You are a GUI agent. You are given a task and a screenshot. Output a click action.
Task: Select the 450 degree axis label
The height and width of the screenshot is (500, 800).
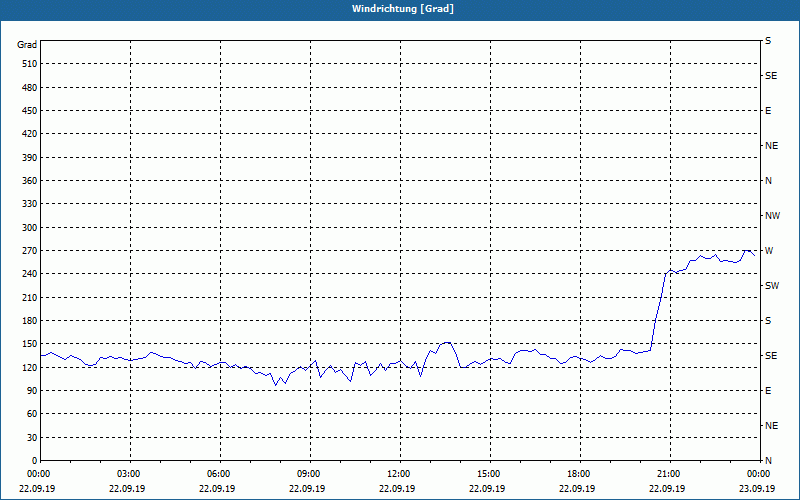pos(30,111)
